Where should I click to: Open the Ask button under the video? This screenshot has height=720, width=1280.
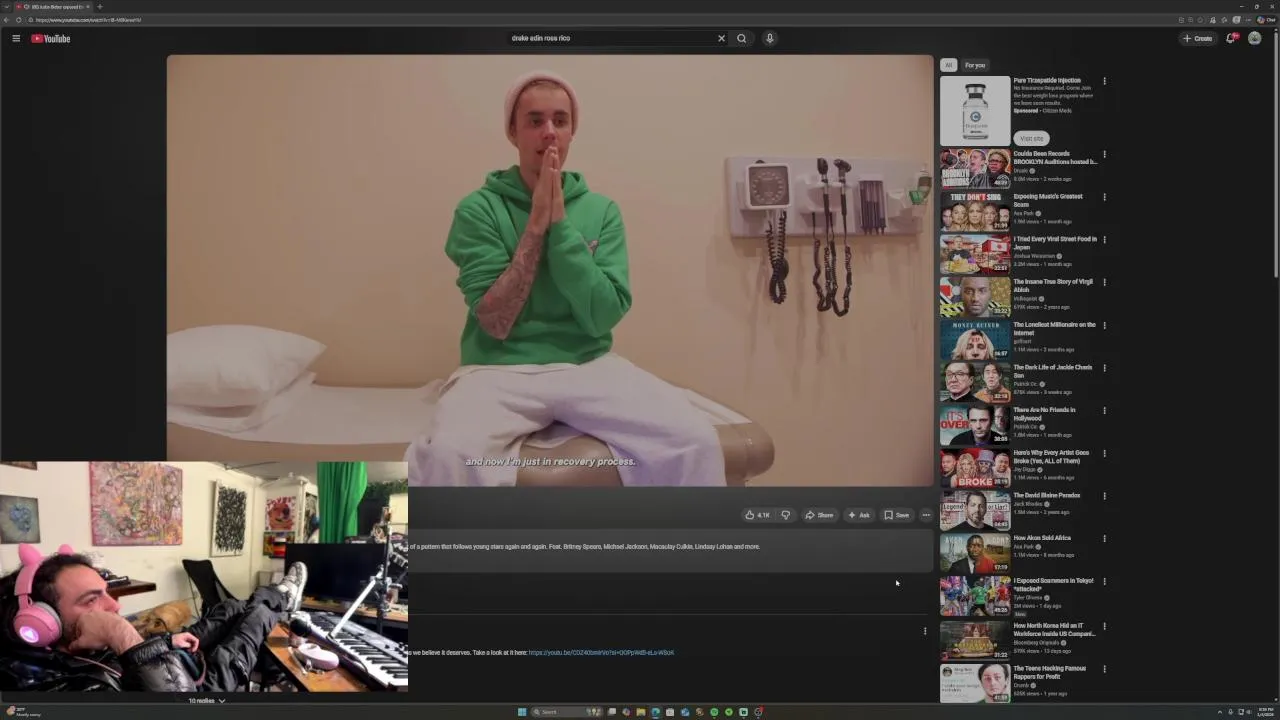click(x=859, y=515)
